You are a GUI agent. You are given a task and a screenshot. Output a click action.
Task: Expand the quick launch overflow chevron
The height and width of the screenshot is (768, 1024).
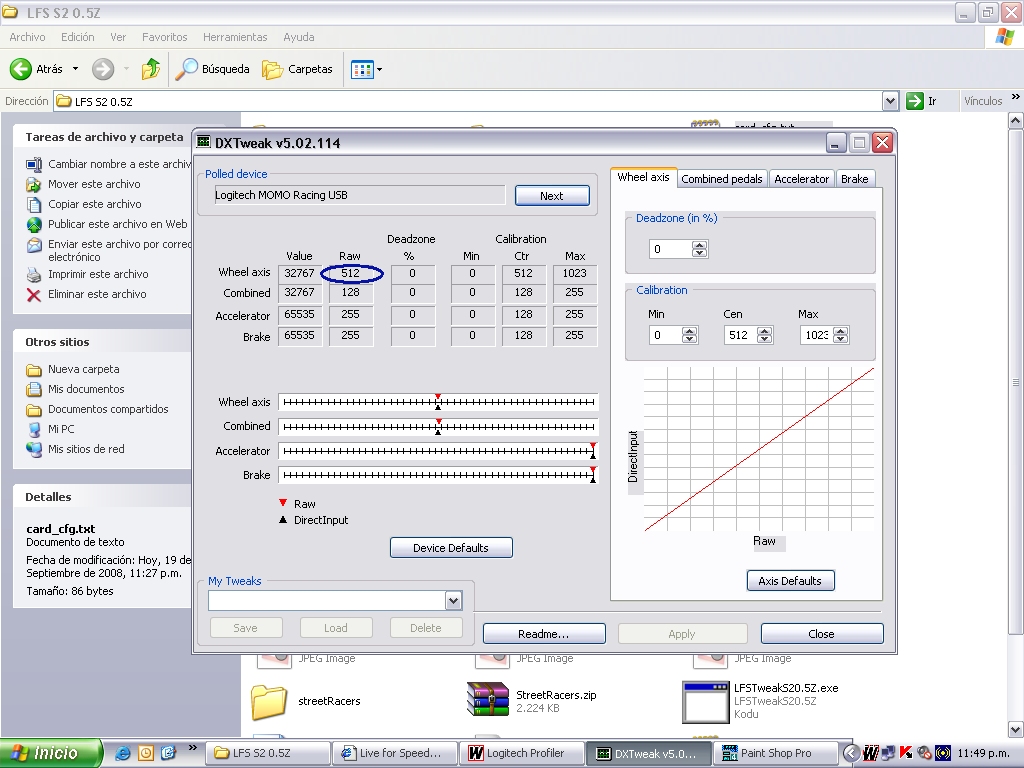pos(192,747)
